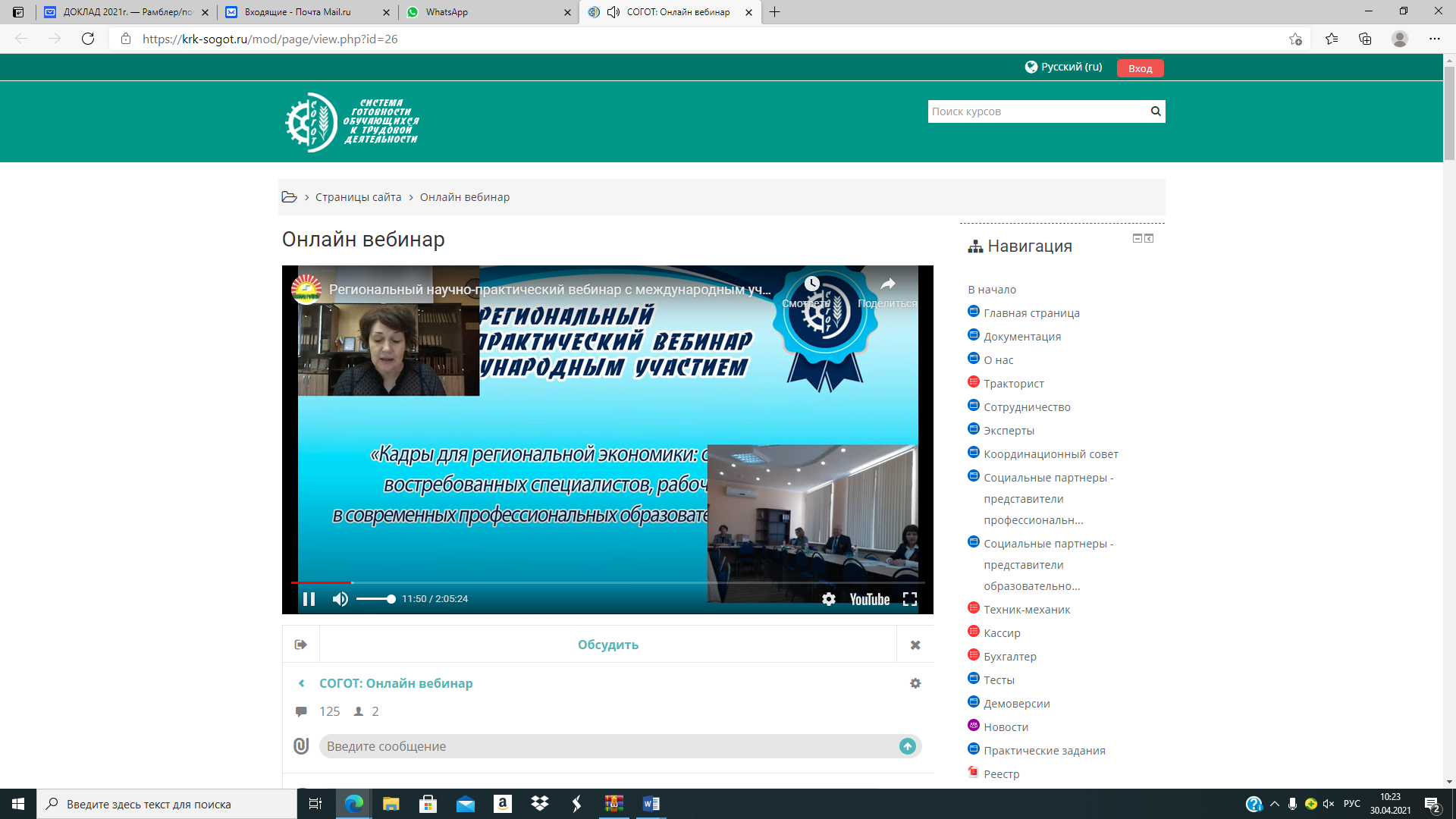Open the Русский (ru) language menu
The height and width of the screenshot is (819, 1456).
(x=1063, y=67)
